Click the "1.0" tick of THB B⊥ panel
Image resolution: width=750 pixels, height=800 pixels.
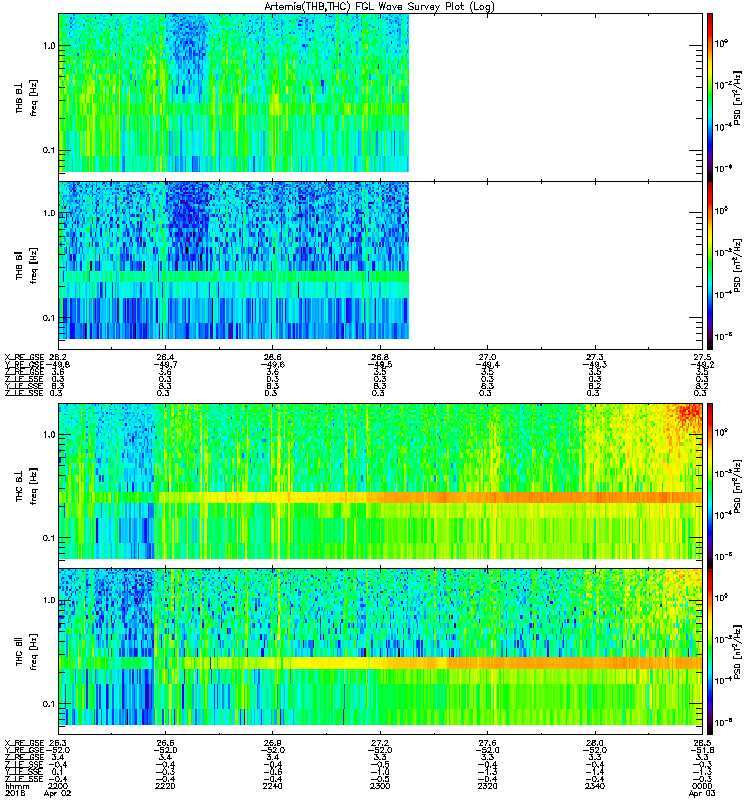[49, 46]
